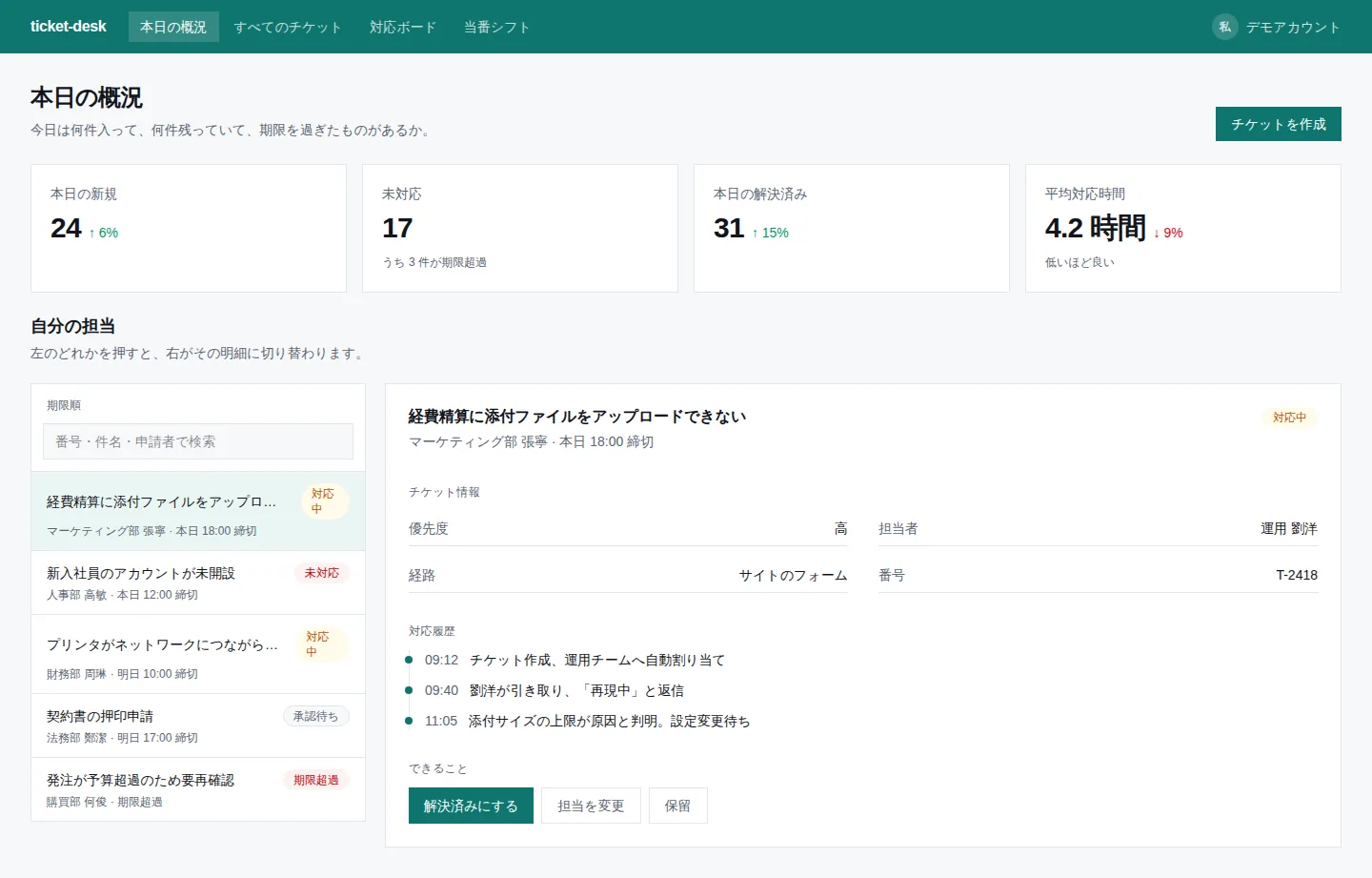Click 対応中 status badge in detail header
Image resolution: width=1372 pixels, height=878 pixels.
(x=1290, y=418)
